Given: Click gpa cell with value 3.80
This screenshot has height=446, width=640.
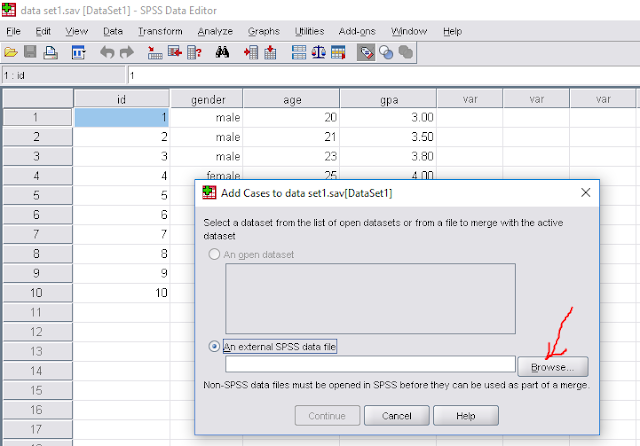Looking at the screenshot, I should click(x=388, y=156).
